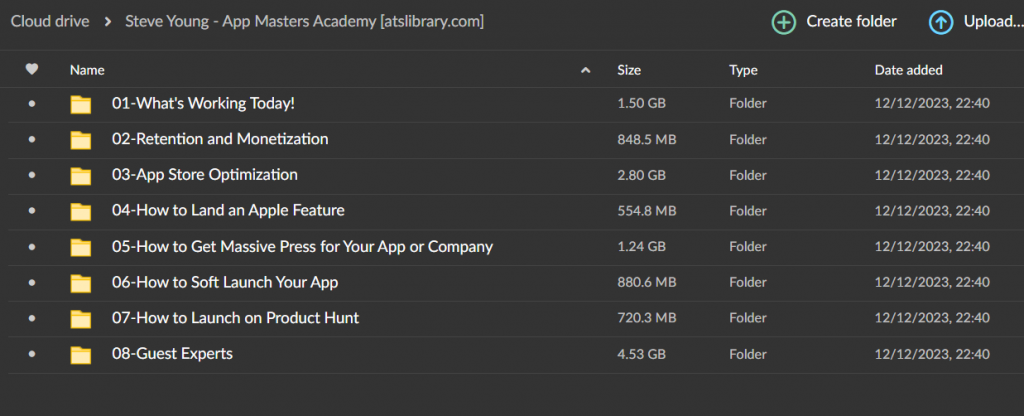Toggle favourite dot for 01-What's Working Today!

coord(32,104)
